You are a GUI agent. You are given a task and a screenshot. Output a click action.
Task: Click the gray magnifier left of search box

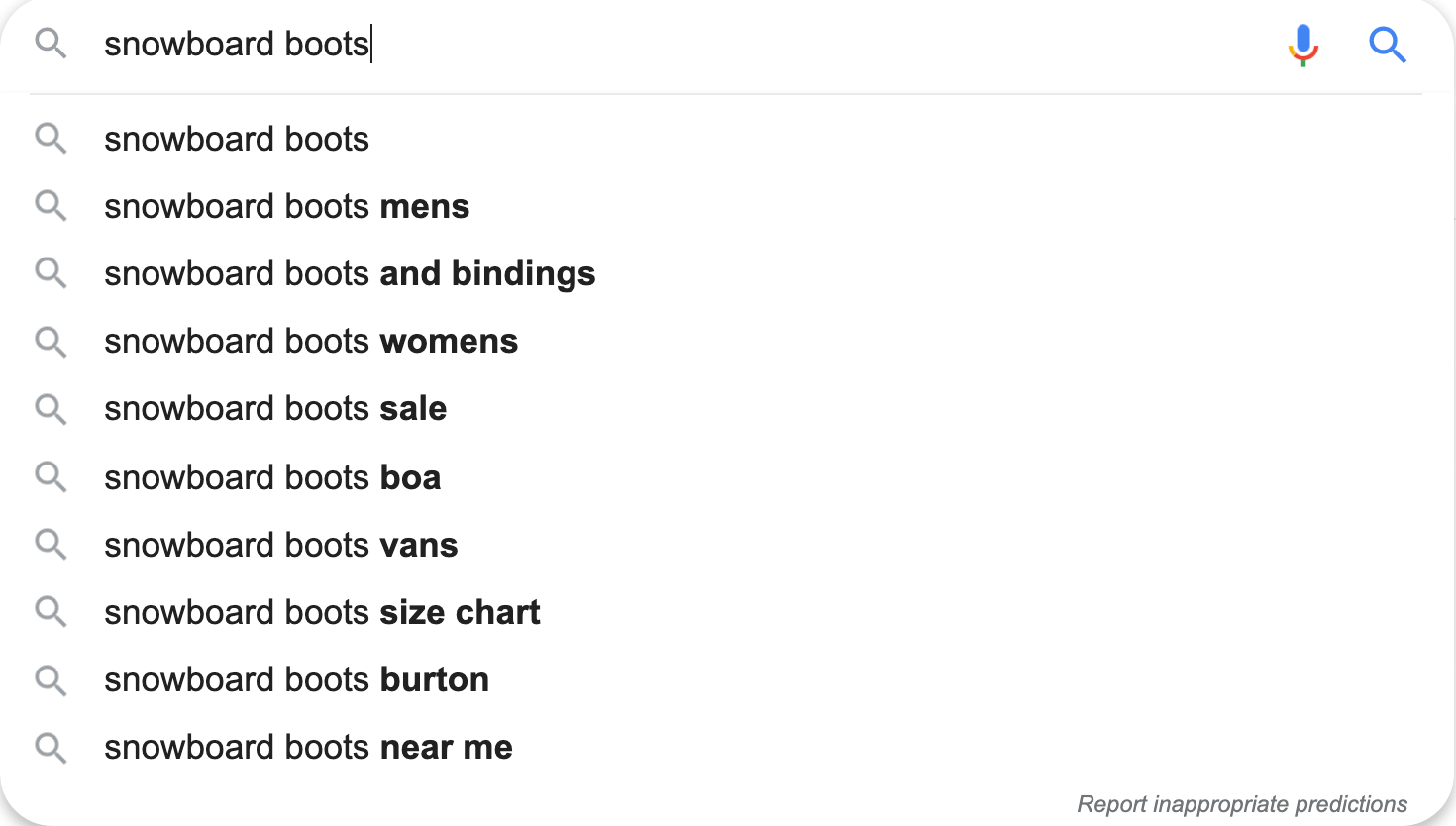pyautogui.click(x=51, y=44)
